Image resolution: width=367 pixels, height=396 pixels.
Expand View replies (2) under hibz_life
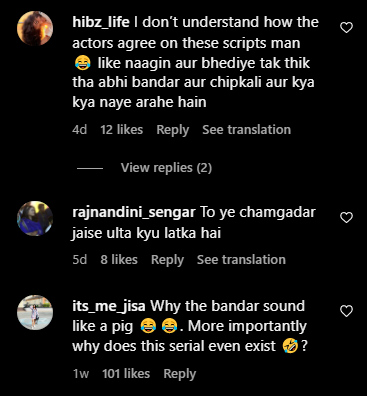pyautogui.click(x=166, y=168)
